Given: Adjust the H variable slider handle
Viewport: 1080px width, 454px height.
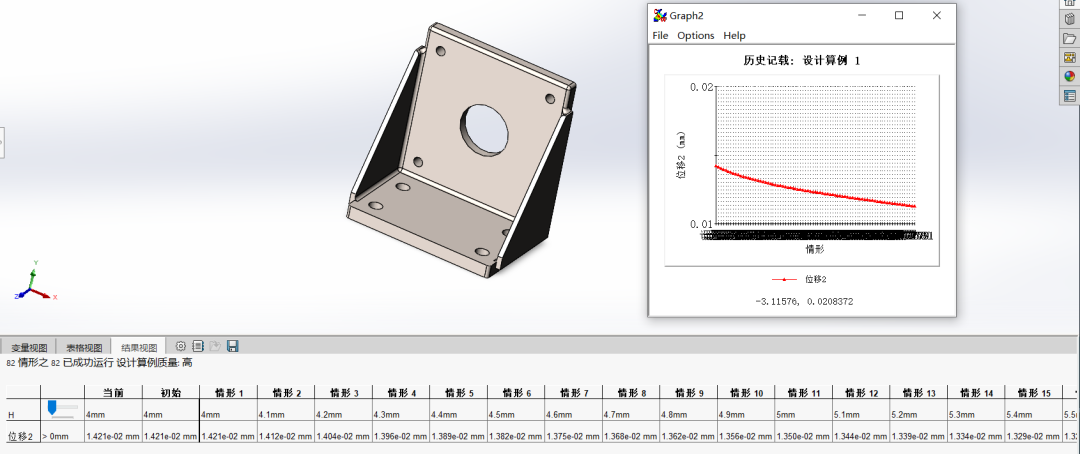Looking at the screenshot, I should point(52,409).
